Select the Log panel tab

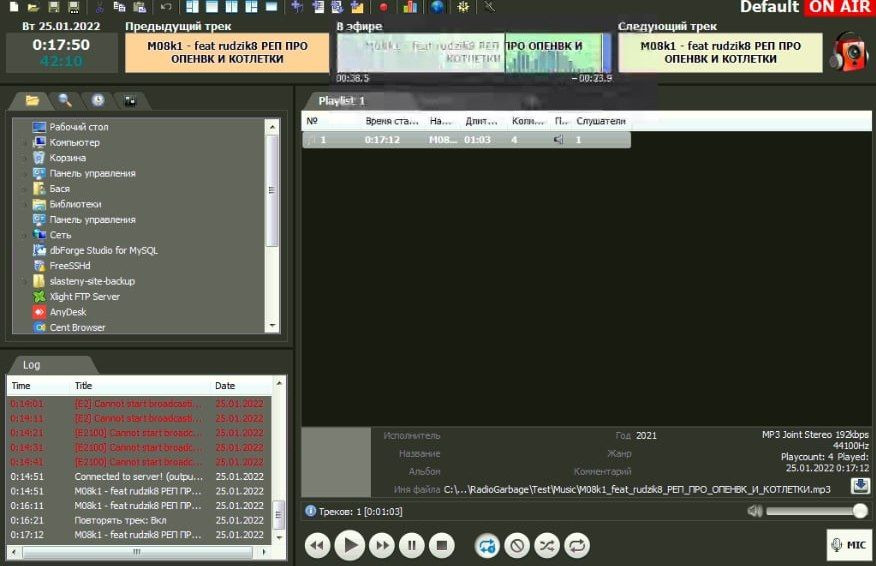(x=31, y=365)
